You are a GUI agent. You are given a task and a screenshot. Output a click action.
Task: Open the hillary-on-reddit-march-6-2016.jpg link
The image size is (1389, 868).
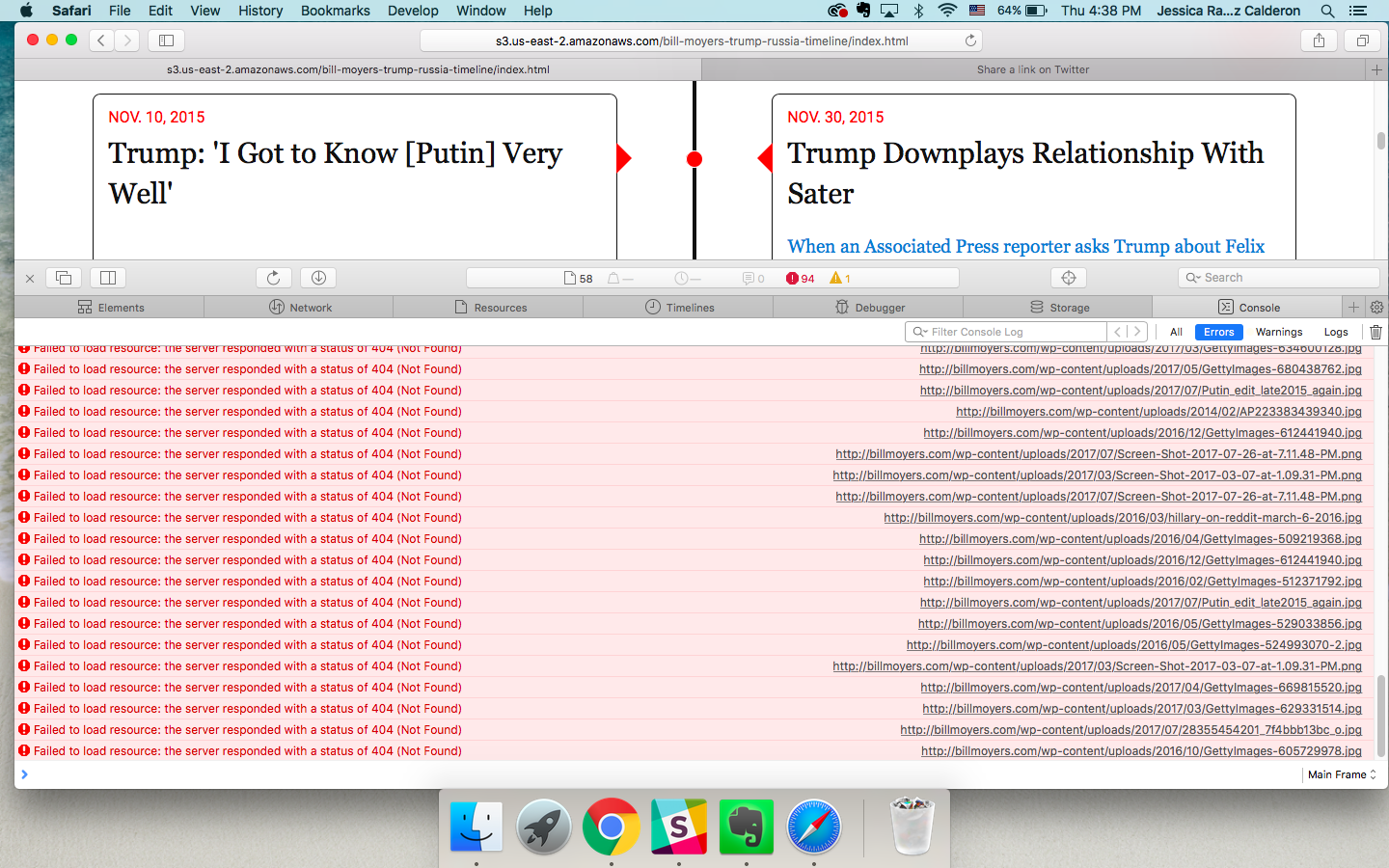[x=1122, y=518]
